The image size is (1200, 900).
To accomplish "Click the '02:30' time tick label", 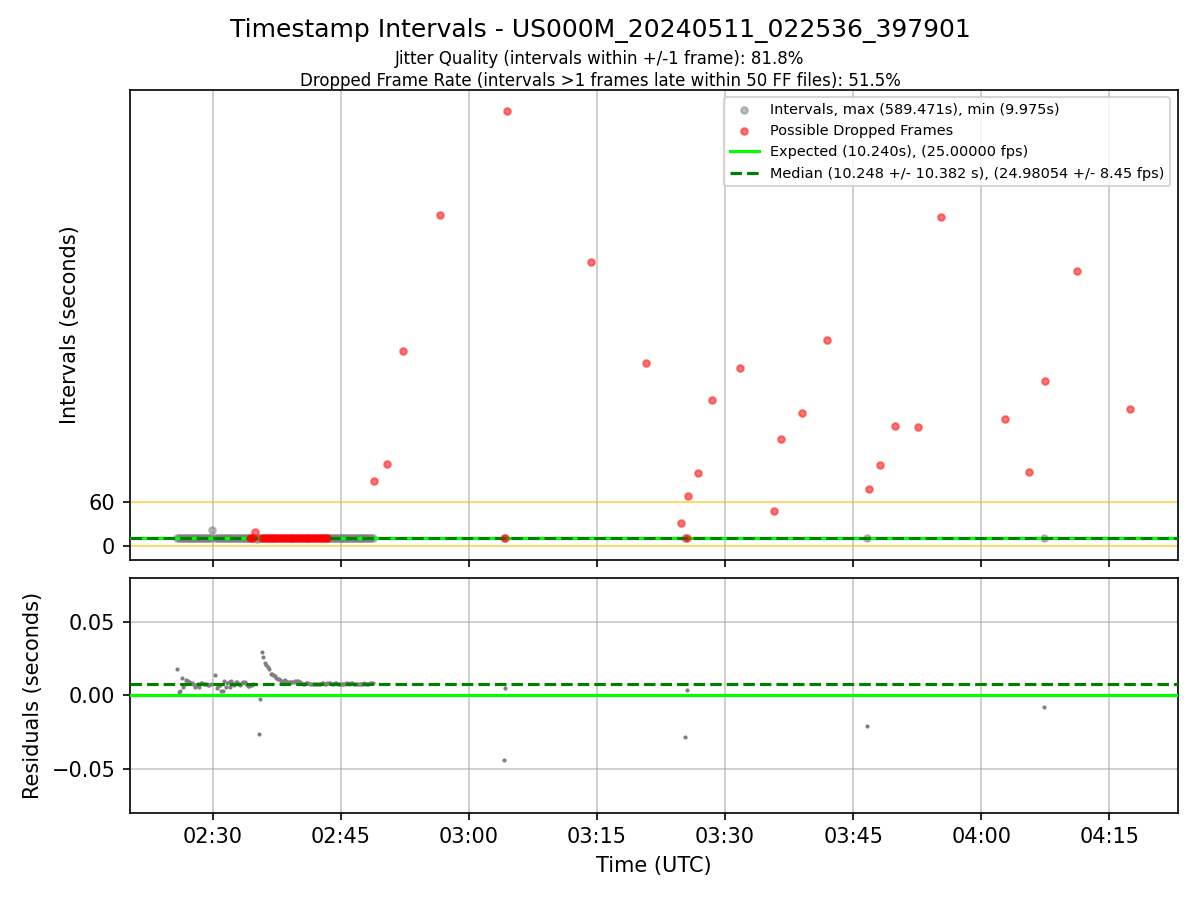I will (212, 836).
